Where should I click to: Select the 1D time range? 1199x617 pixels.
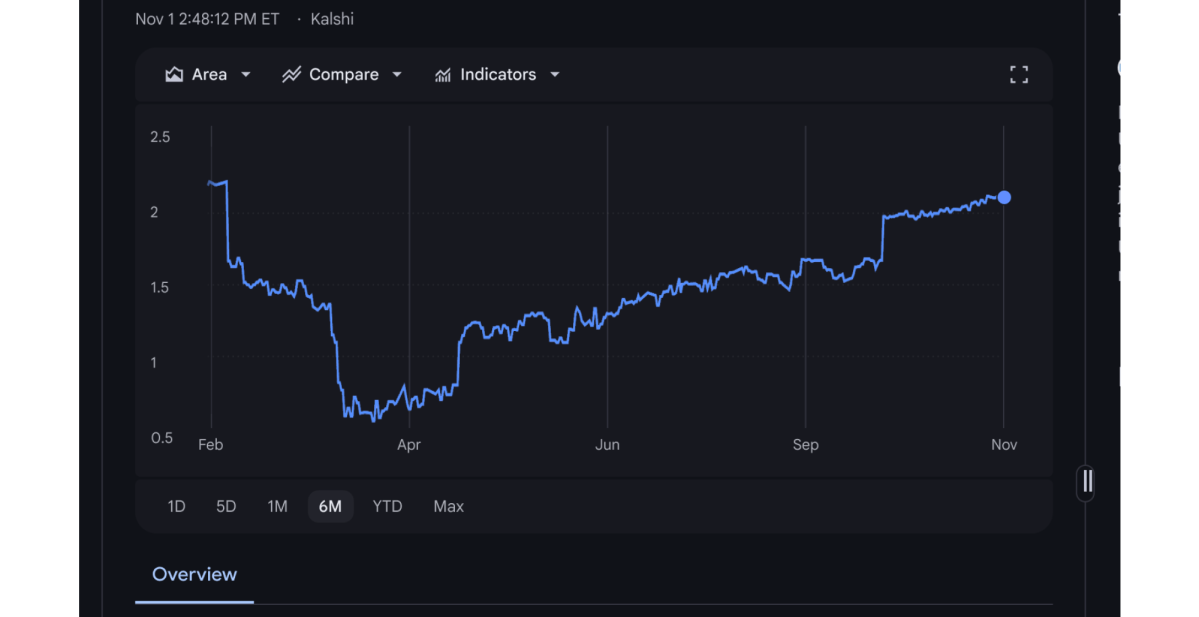[176, 506]
